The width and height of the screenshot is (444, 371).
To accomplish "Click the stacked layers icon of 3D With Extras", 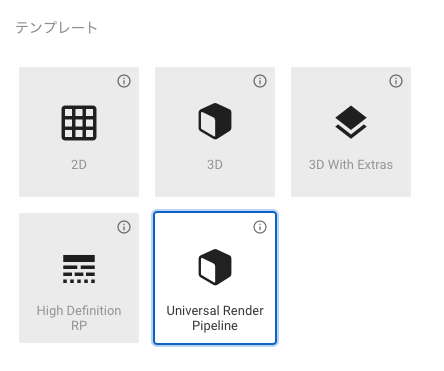I will tap(351, 122).
